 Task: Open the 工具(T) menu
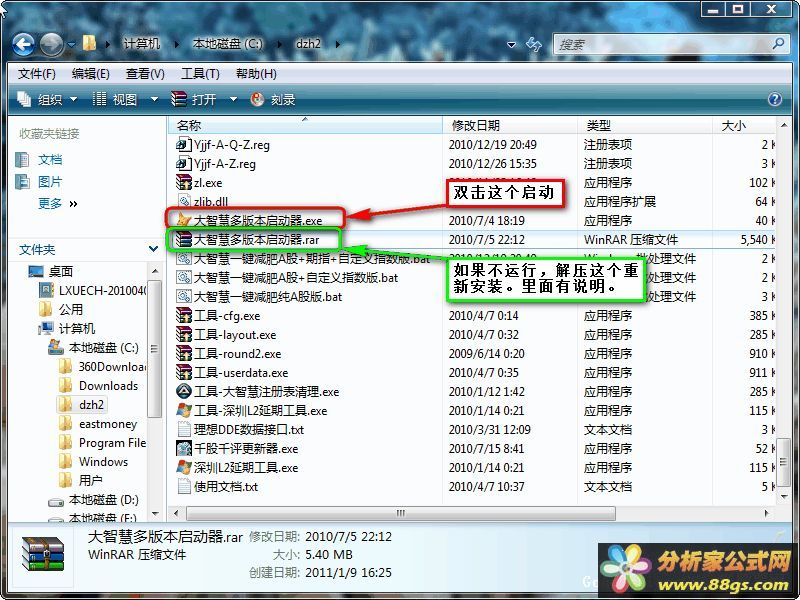(x=200, y=74)
